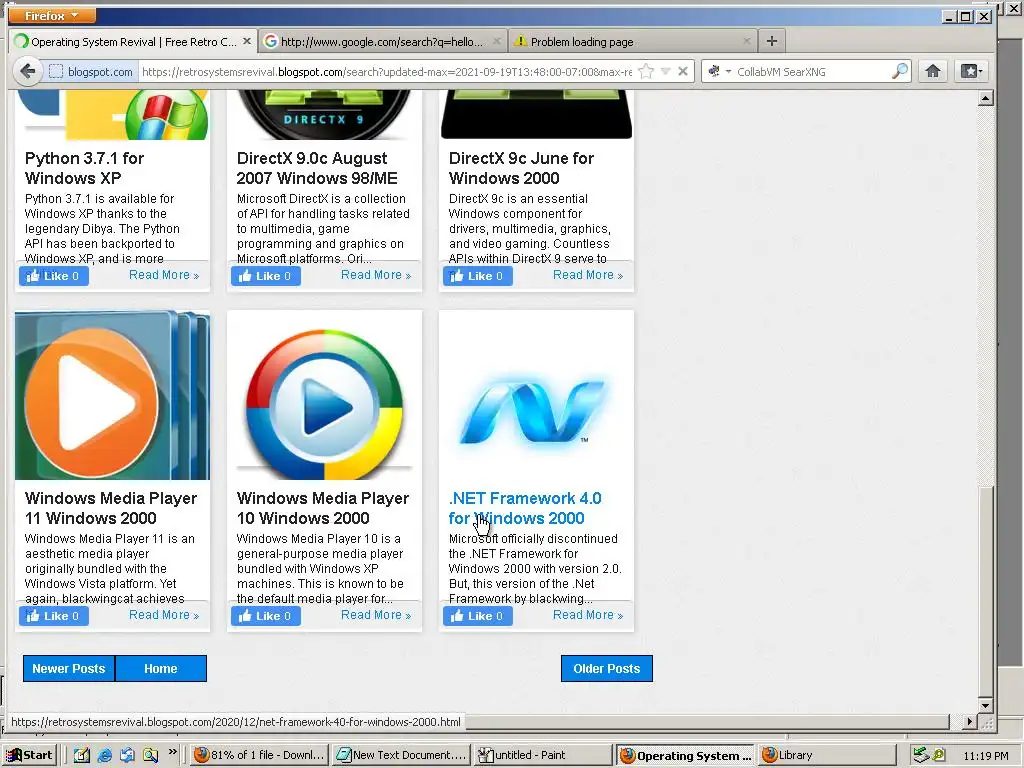Open DirectX 9c June for Windows 2000 title

521,168
